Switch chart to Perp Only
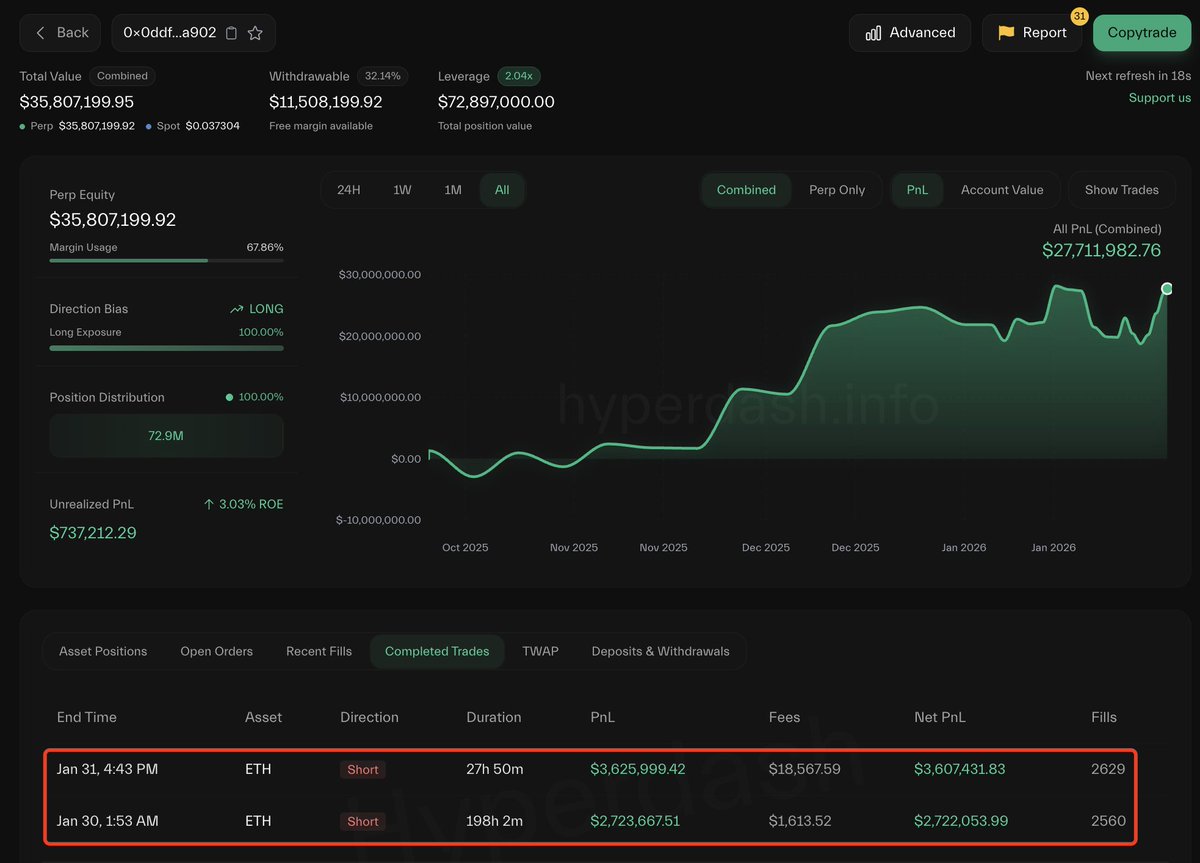Viewport: 1200px width, 863px height. (x=836, y=190)
